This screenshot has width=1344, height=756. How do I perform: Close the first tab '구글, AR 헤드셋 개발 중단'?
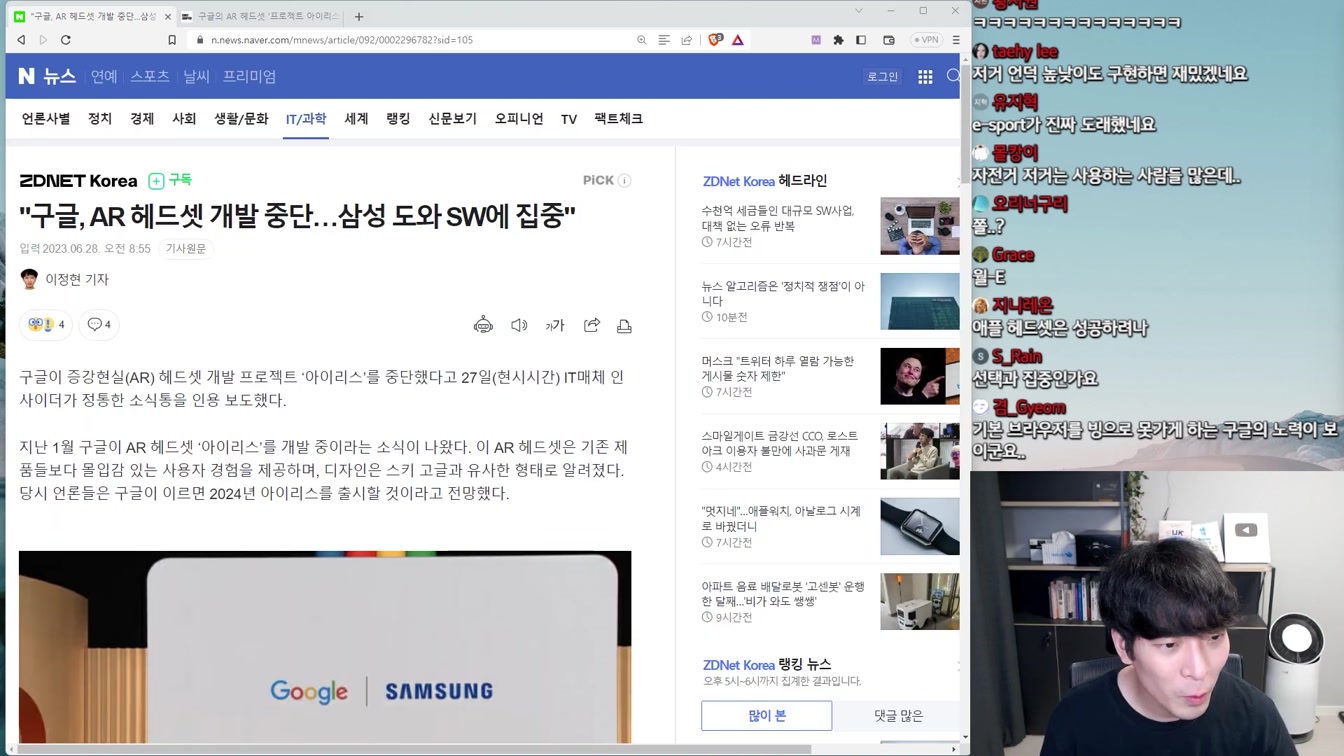(168, 16)
